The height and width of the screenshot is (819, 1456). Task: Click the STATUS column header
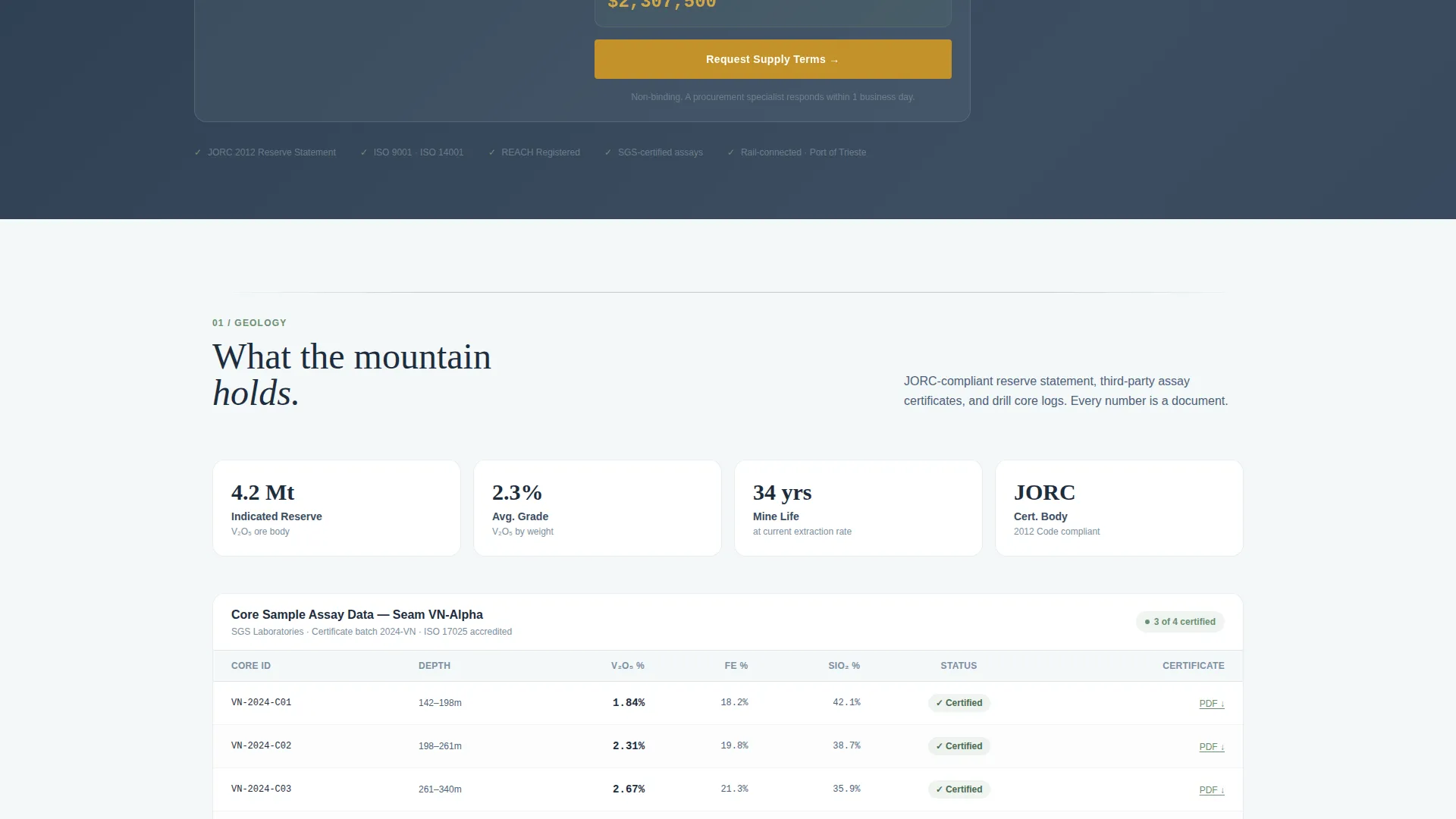click(959, 666)
